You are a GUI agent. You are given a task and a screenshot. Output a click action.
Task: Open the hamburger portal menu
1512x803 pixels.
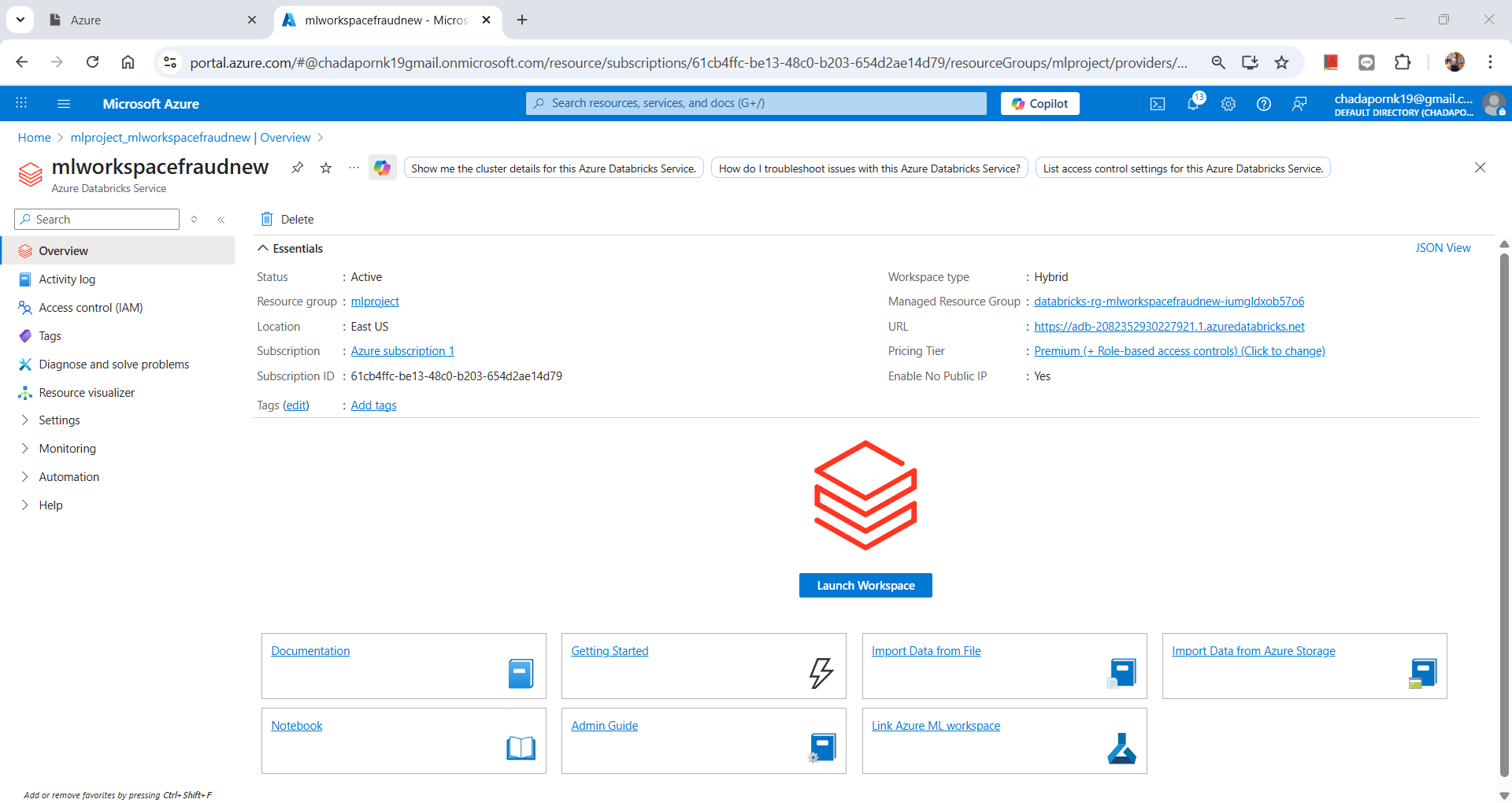click(64, 103)
